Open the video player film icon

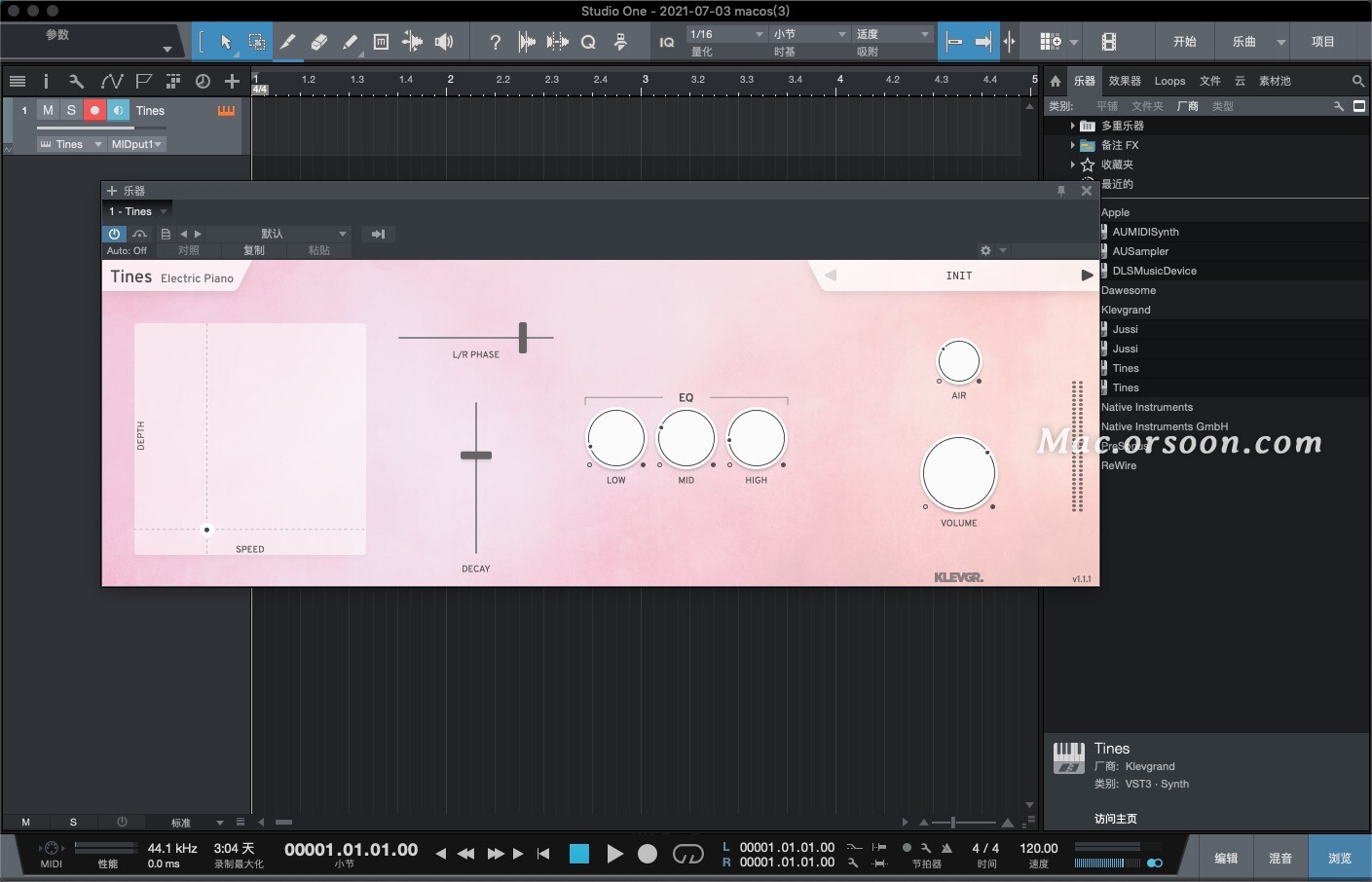pos(1109,42)
